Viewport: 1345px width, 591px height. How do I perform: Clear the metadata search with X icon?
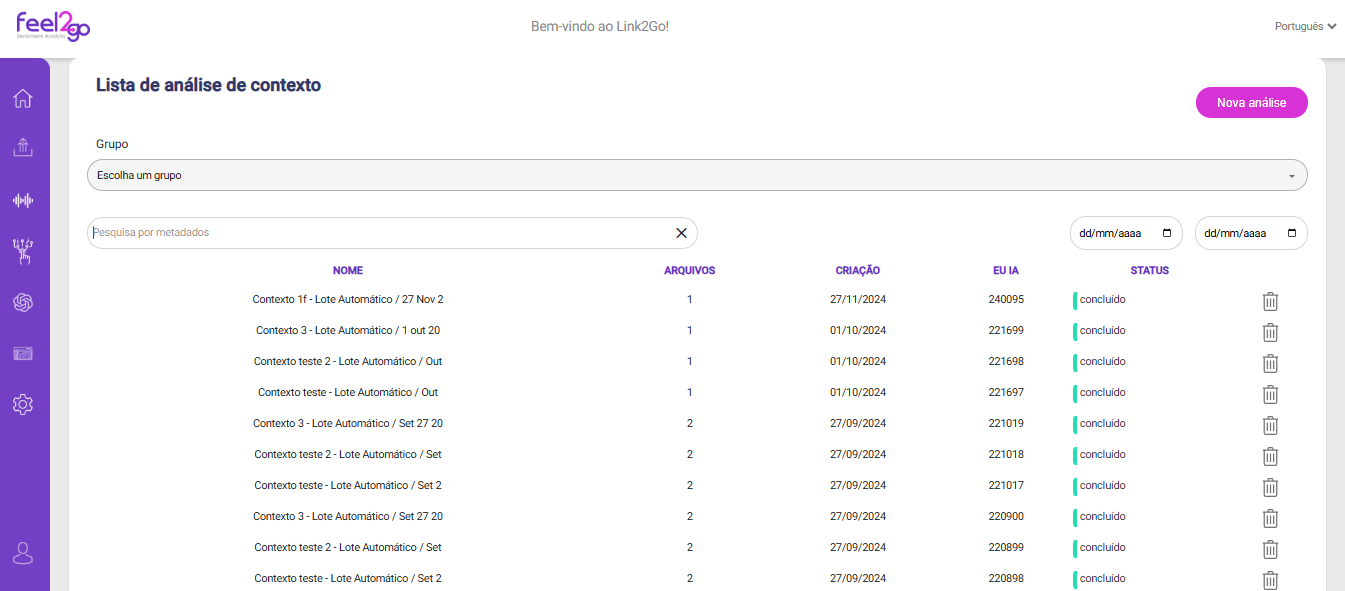681,233
